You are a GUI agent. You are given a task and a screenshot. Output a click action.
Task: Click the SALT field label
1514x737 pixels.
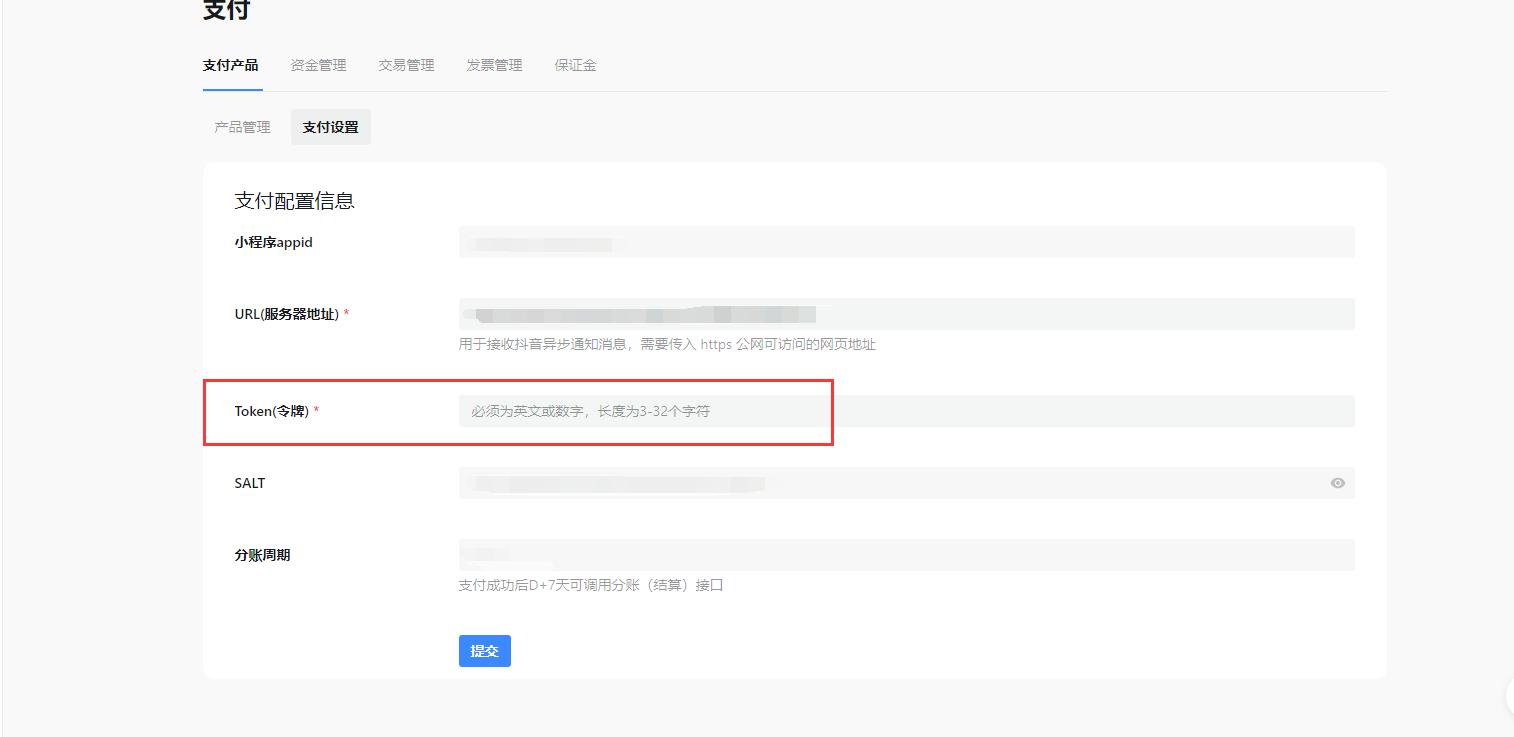tap(250, 483)
